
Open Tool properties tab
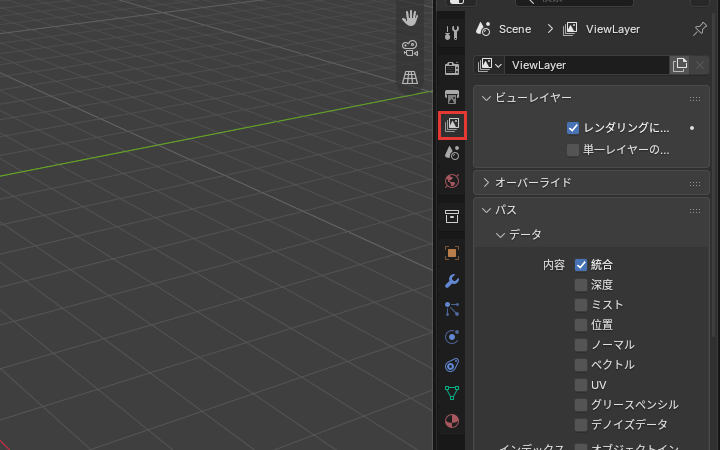pos(452,33)
